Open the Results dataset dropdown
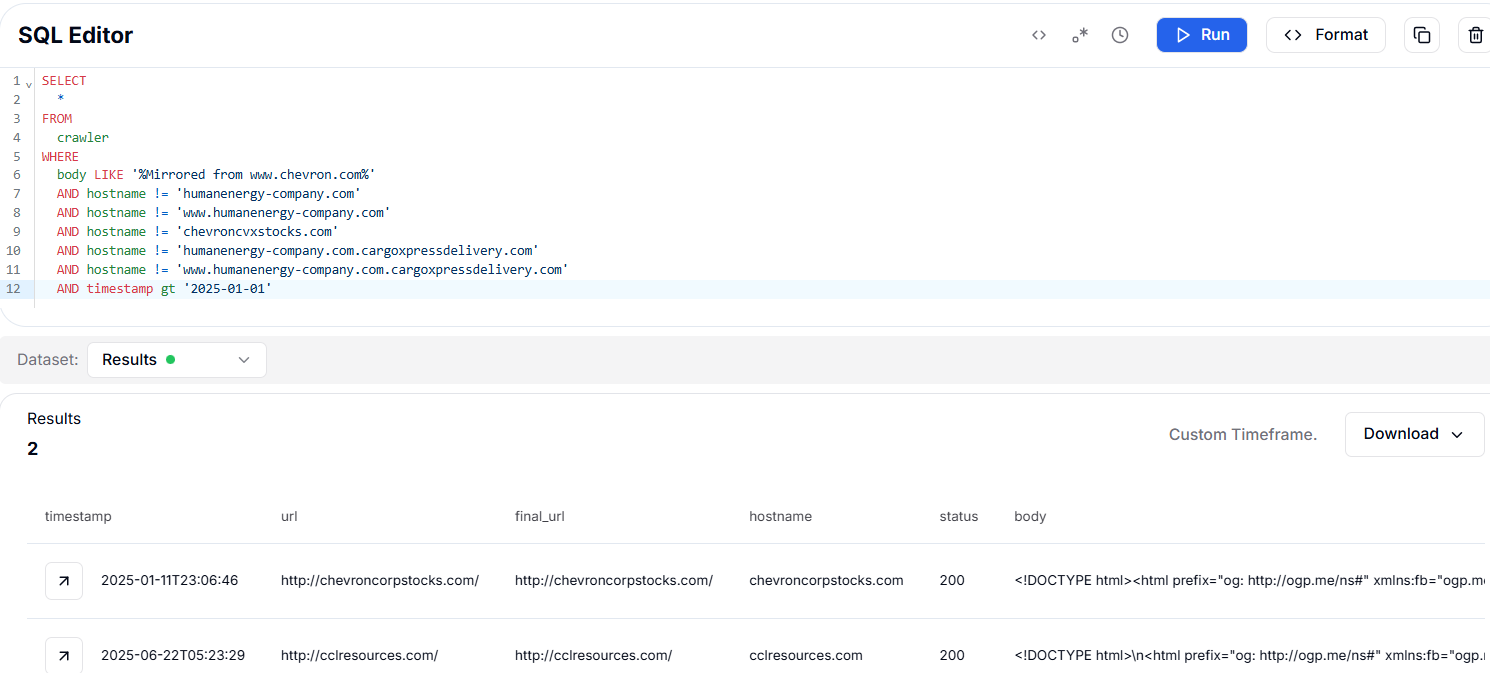The width and height of the screenshot is (1490, 673). 177,360
